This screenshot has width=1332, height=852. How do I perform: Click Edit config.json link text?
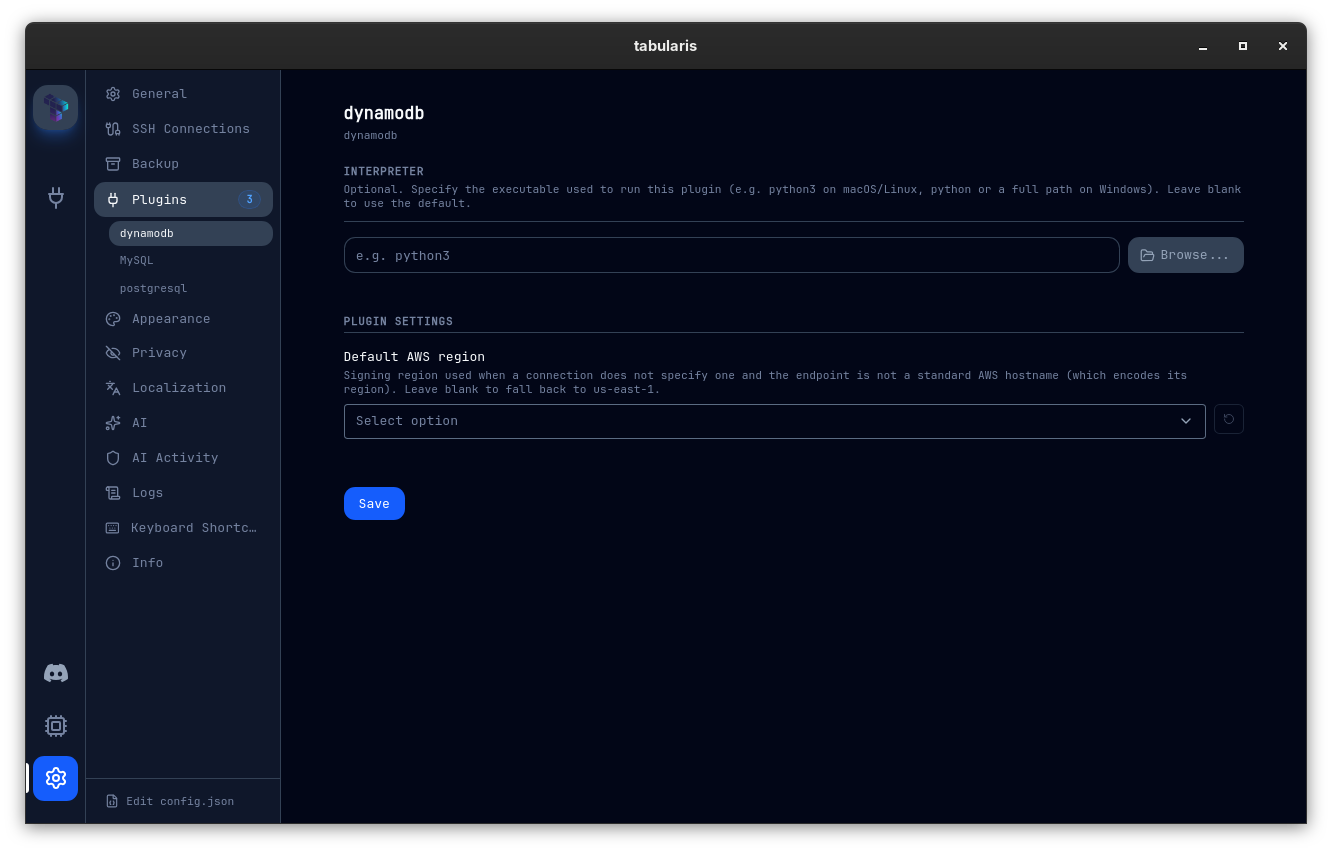point(180,802)
